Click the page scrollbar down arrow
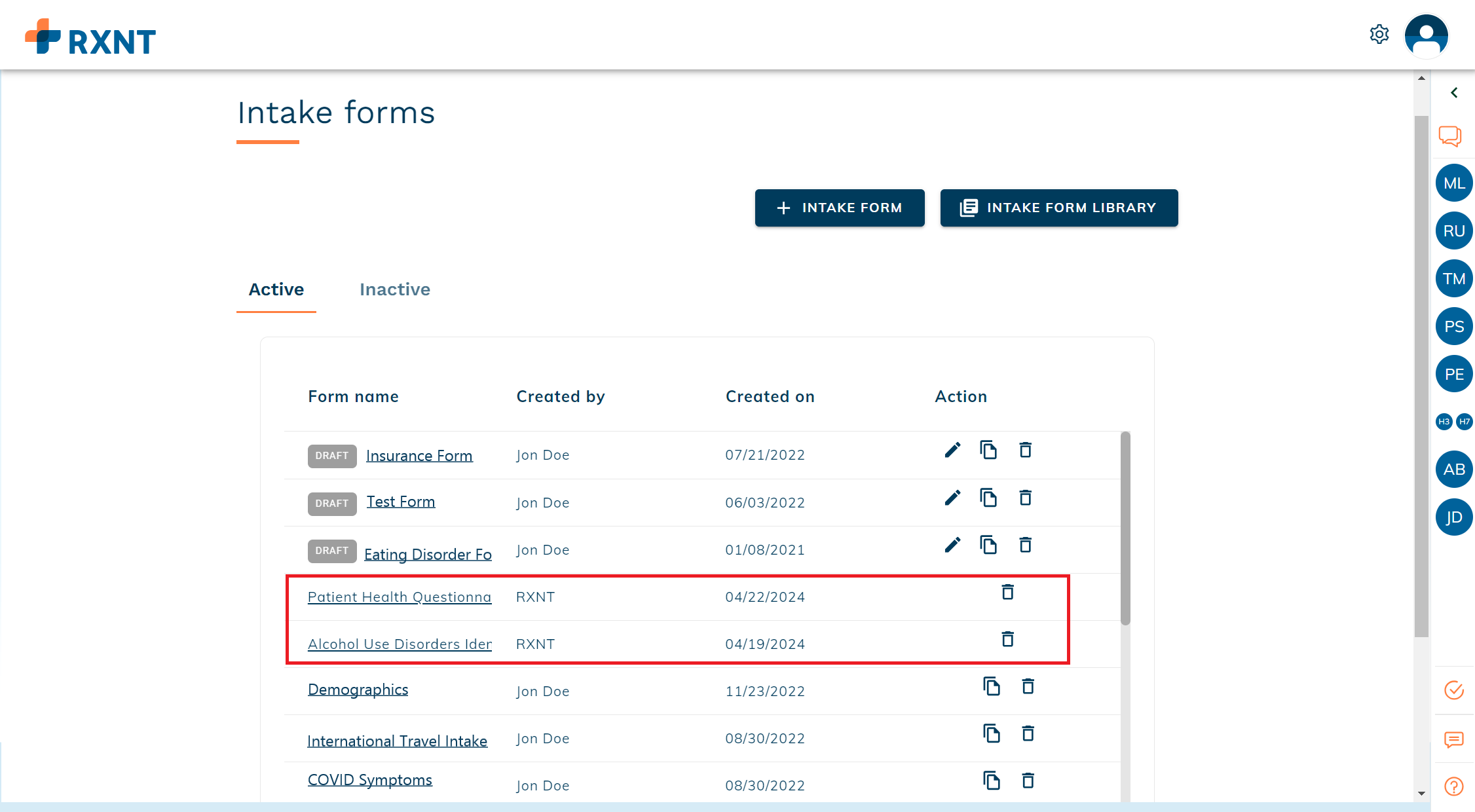 click(x=1421, y=794)
